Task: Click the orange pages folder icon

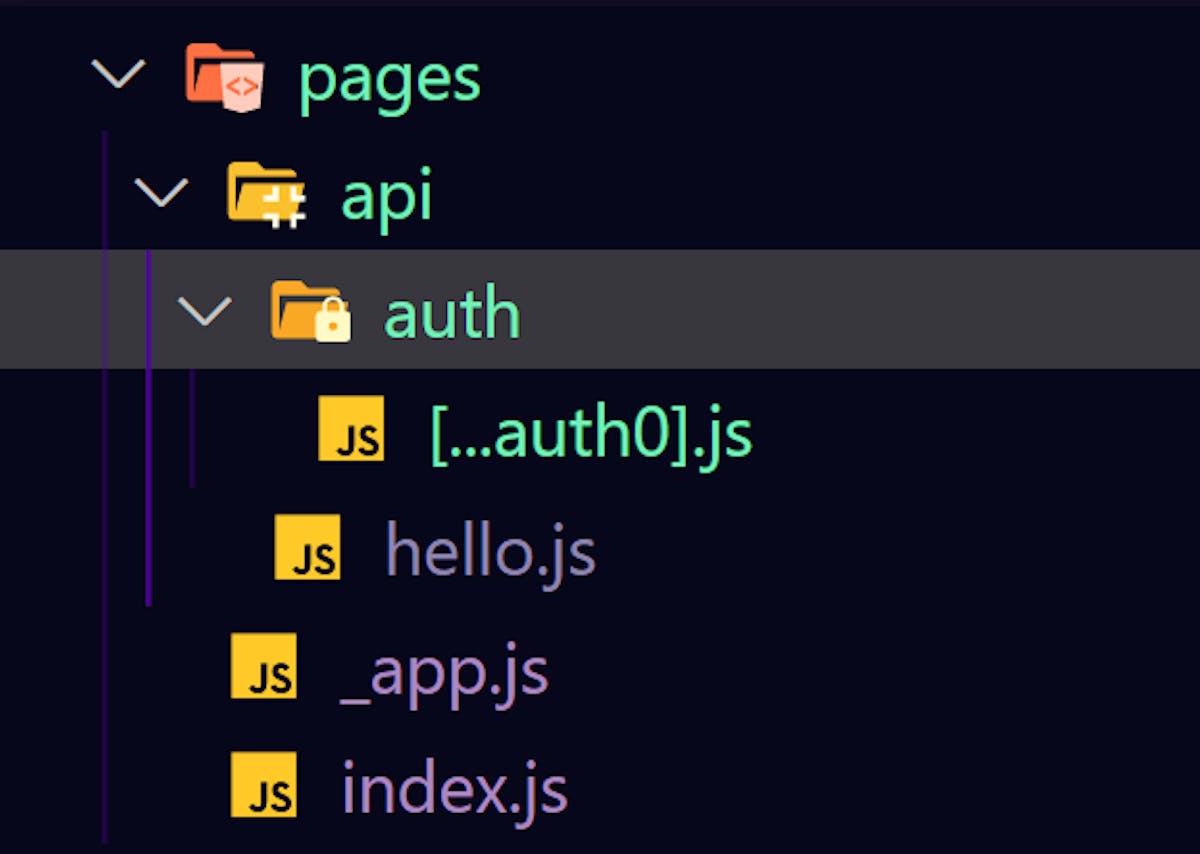Action: pos(225,76)
